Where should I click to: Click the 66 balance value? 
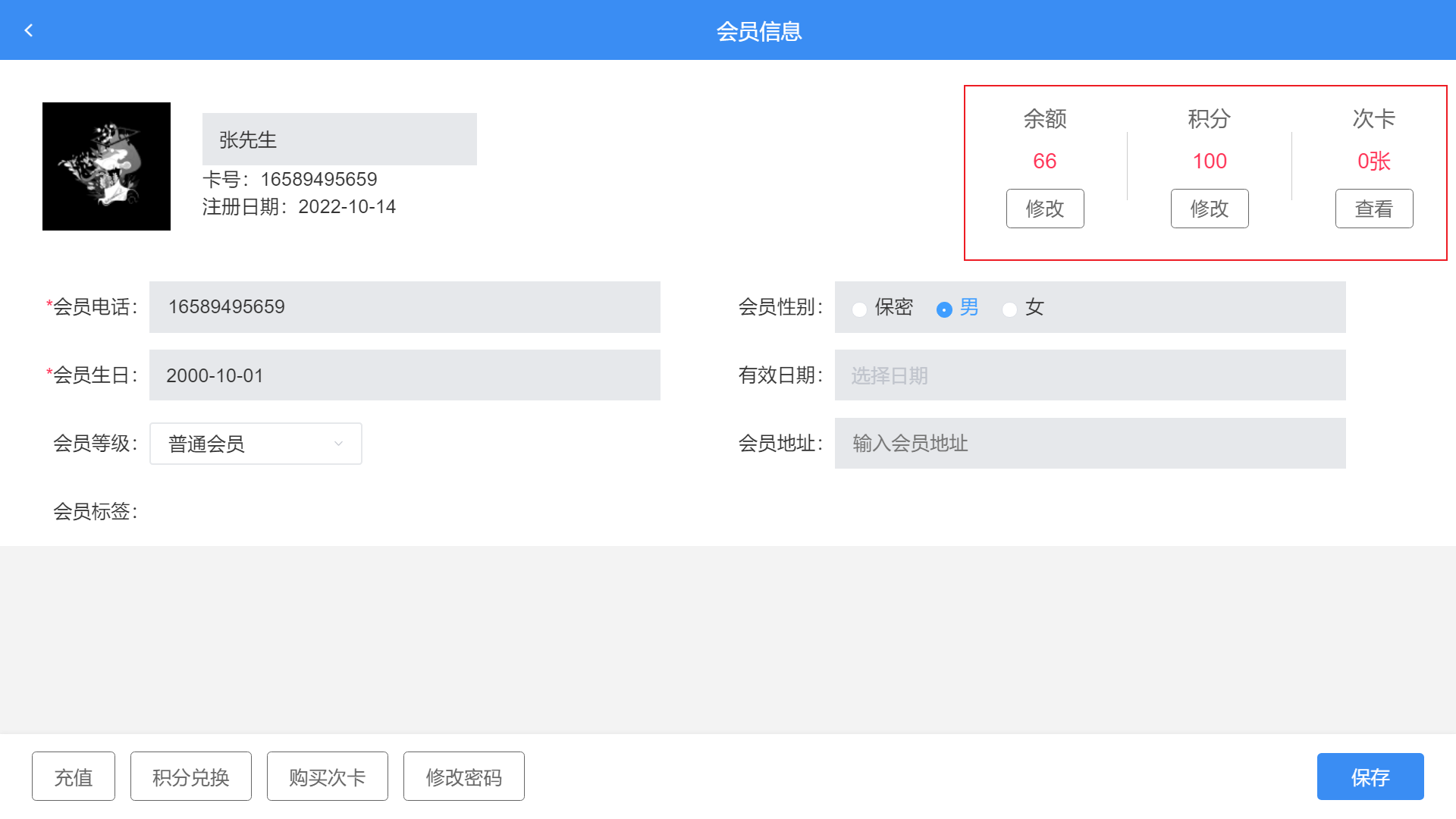1044,161
